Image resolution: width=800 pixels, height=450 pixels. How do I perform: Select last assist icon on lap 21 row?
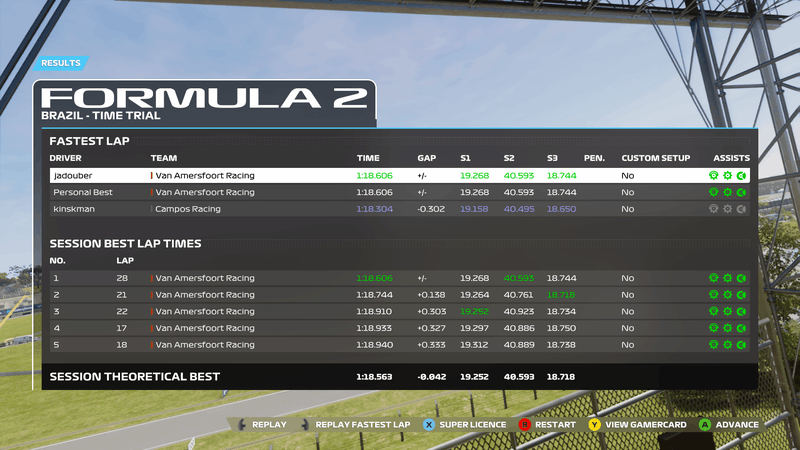(741, 295)
